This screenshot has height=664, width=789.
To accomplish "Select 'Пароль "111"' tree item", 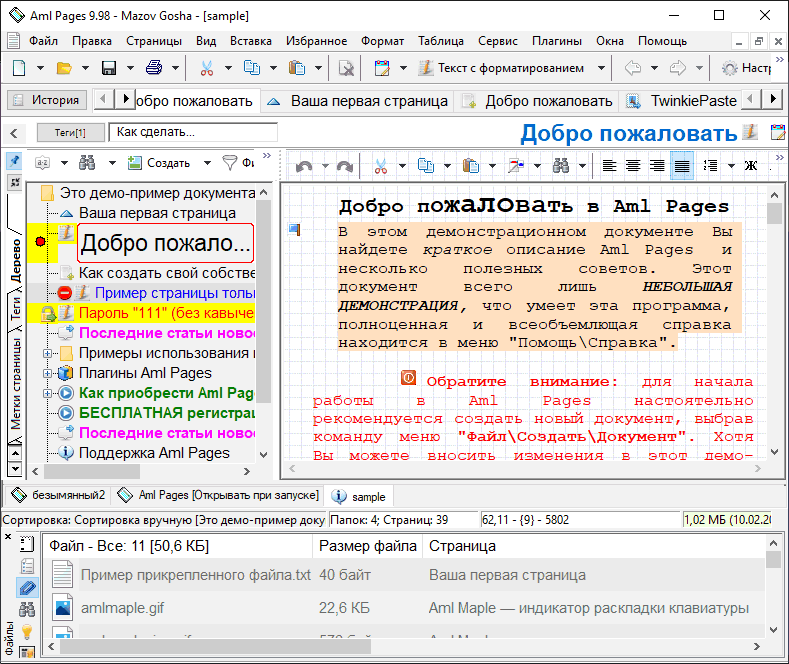I will [166, 313].
